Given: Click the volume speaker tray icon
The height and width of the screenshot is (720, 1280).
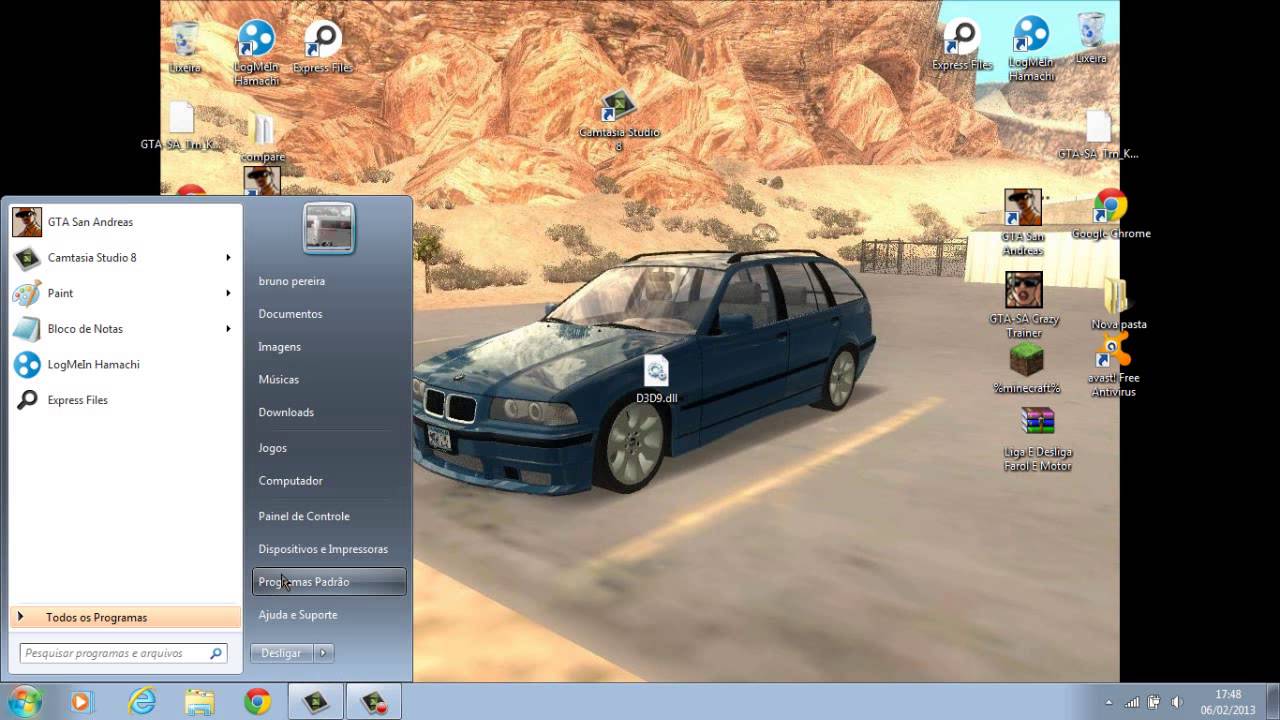Looking at the screenshot, I should pyautogui.click(x=1176, y=702).
